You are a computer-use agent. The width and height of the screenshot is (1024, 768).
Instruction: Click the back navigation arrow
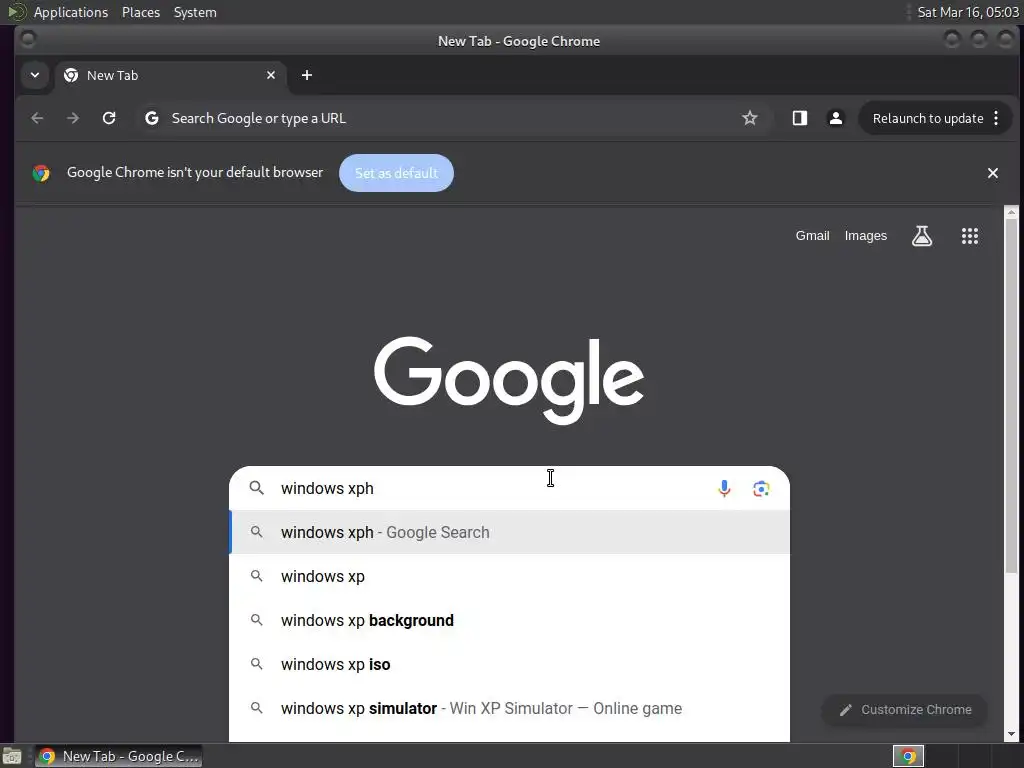point(37,118)
